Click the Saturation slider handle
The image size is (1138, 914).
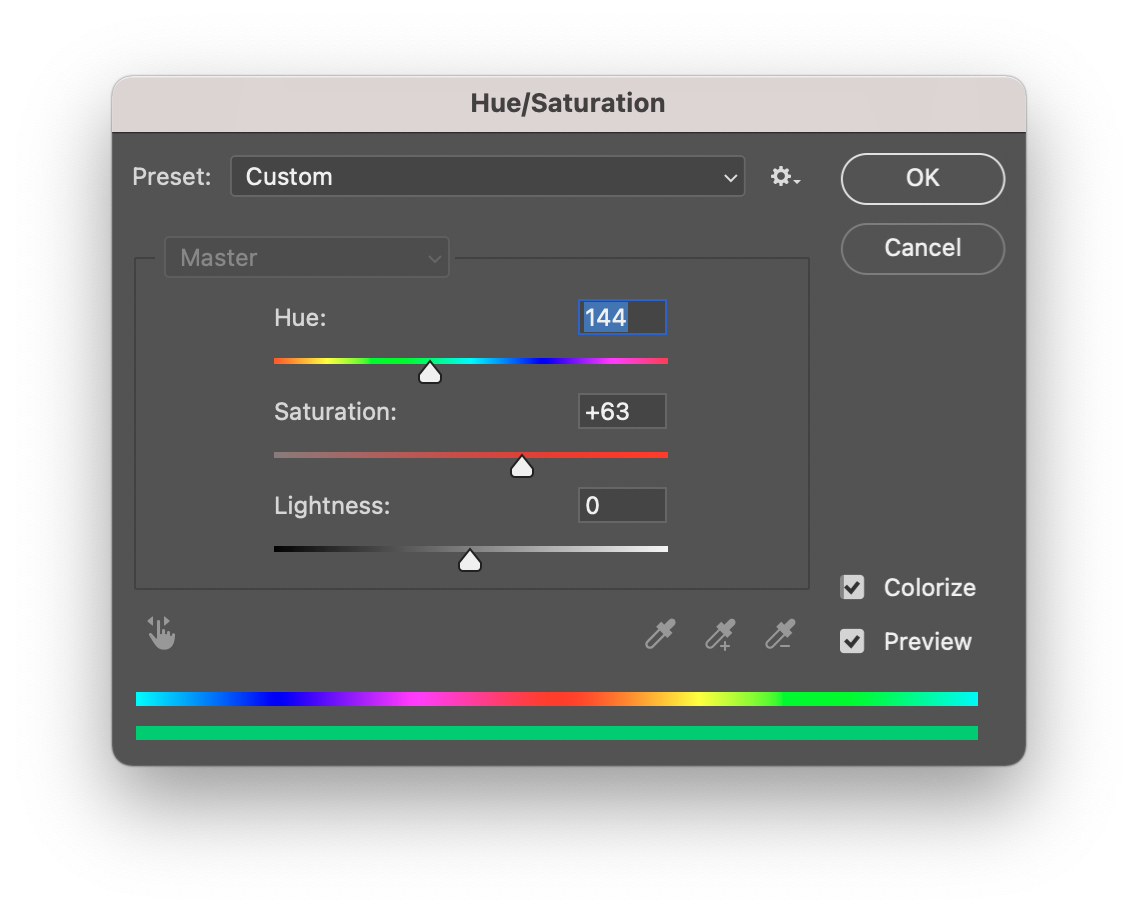pos(522,466)
